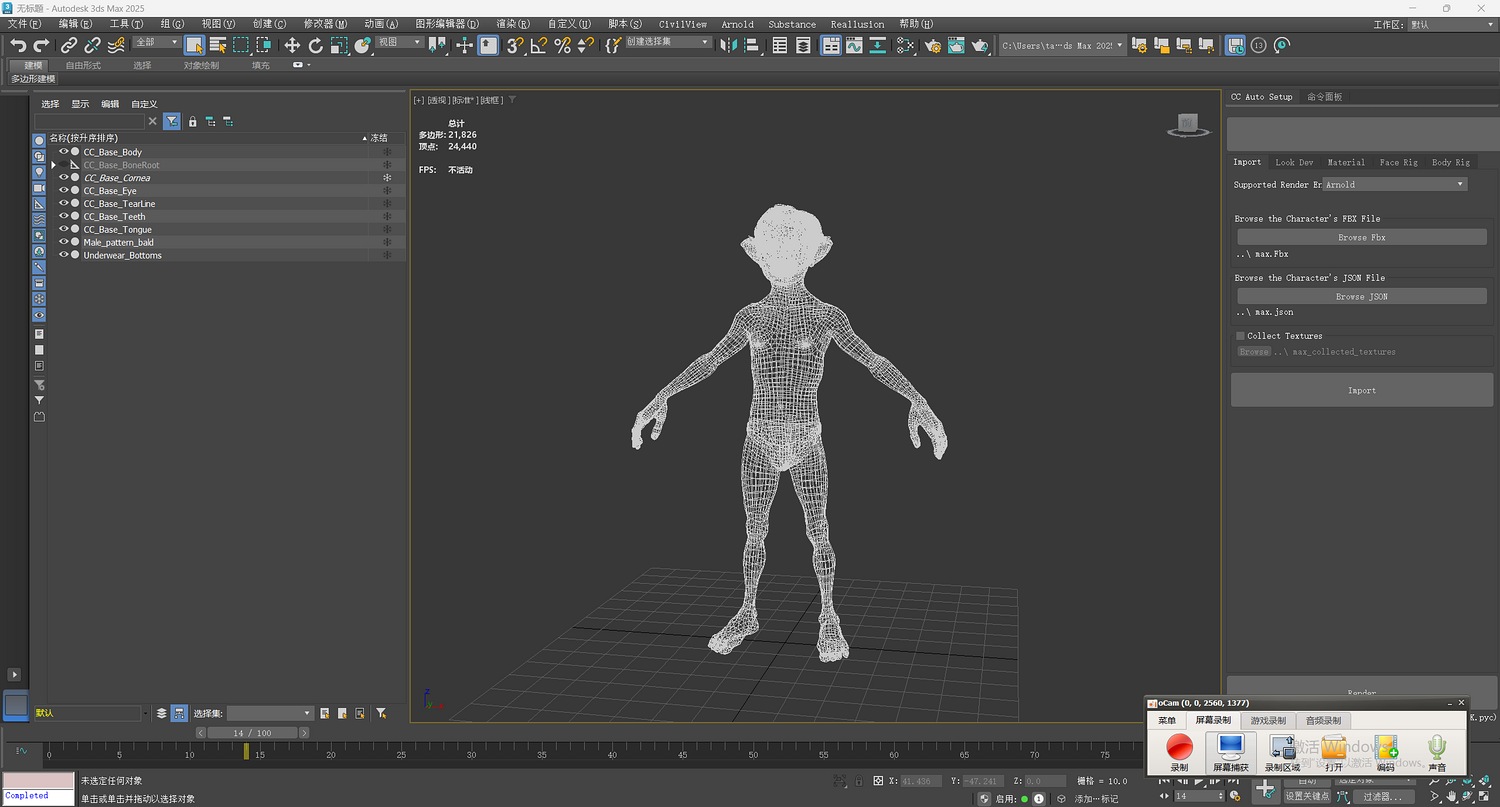This screenshot has width=1500, height=807.
Task: Select the Rotate tool icon
Action: tap(316, 45)
